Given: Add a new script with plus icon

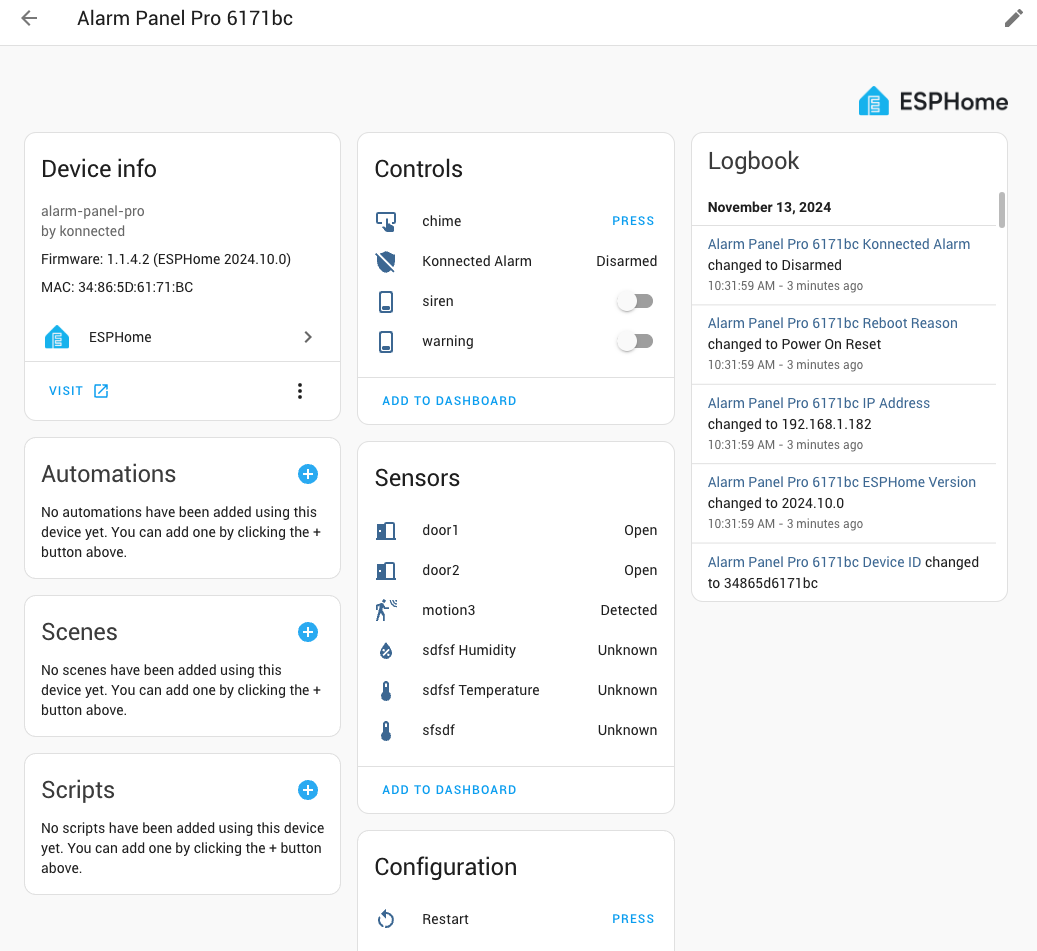Looking at the screenshot, I should [x=308, y=790].
